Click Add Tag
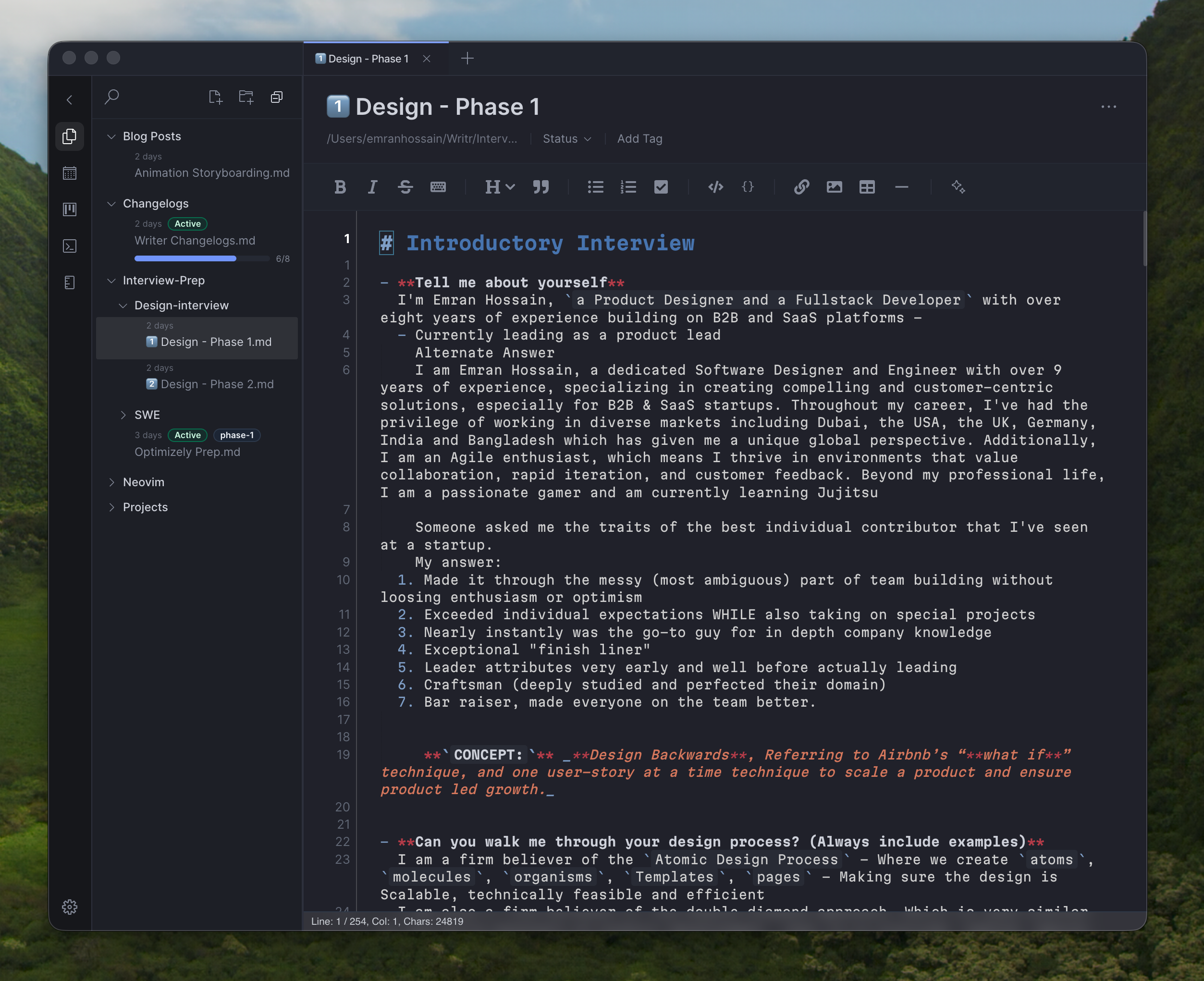This screenshot has width=1204, height=981. coord(639,138)
